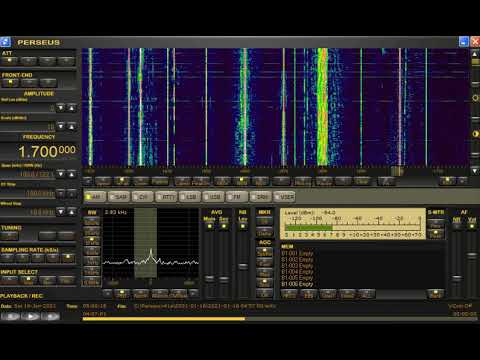Click the fast-forward playback button
The image size is (480, 360).
click(x=50, y=316)
